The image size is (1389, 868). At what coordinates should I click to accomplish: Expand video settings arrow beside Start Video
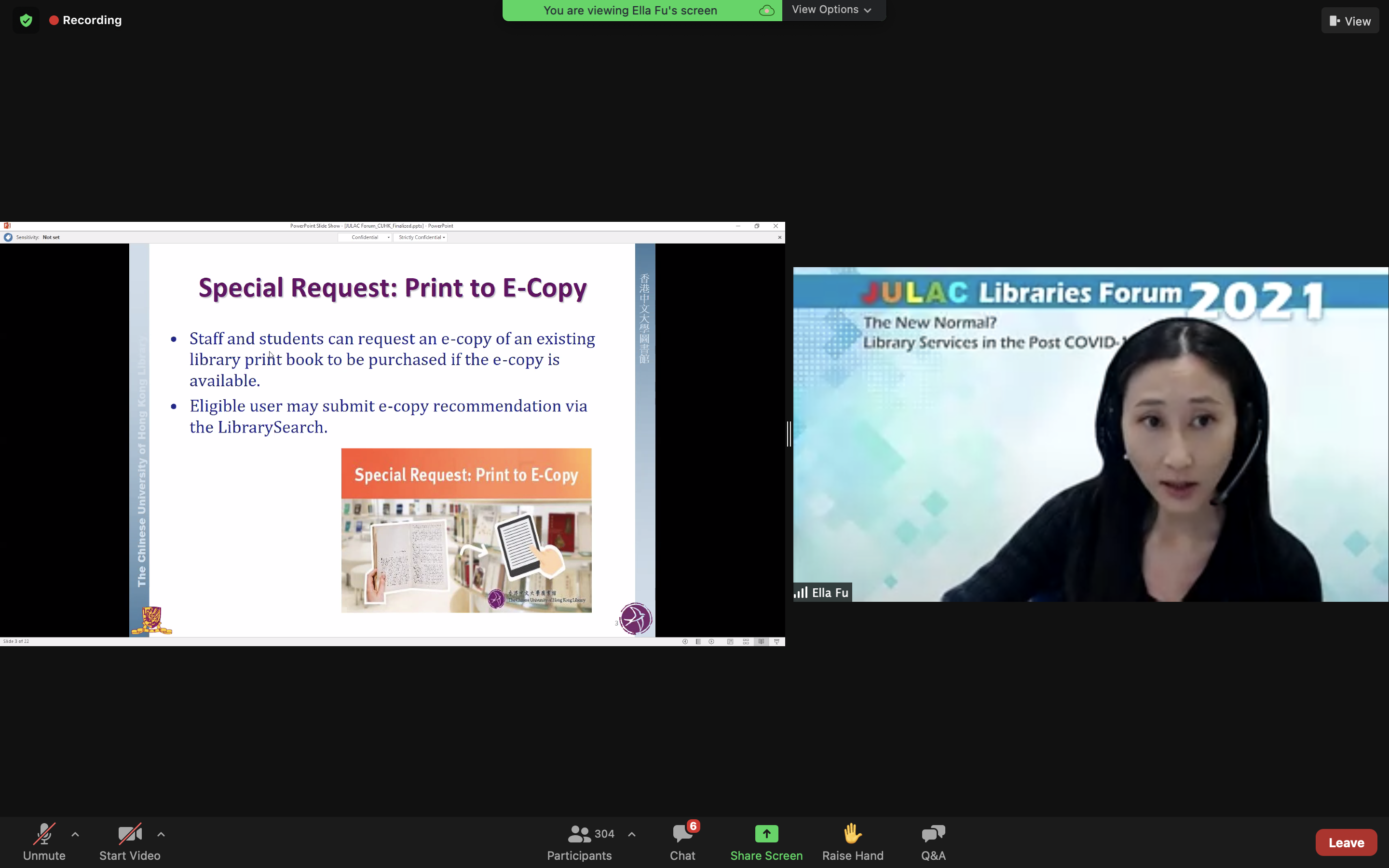[161, 834]
